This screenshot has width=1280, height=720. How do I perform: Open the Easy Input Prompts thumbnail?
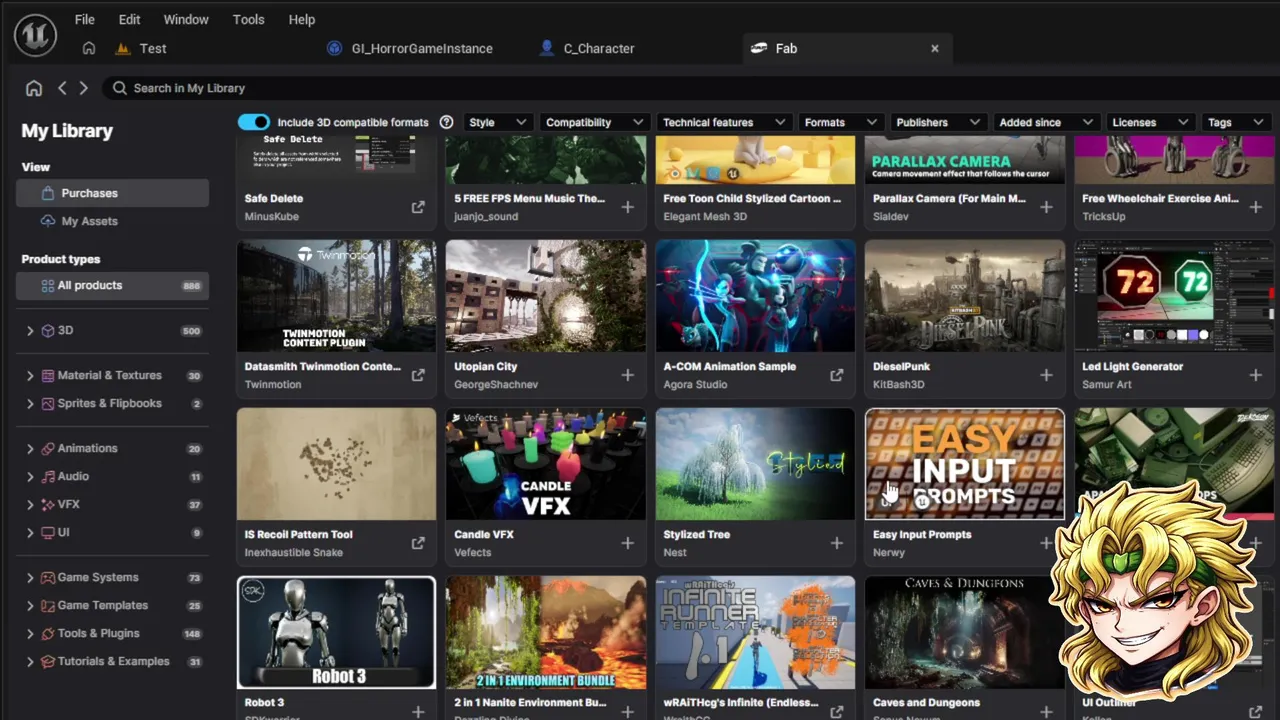click(965, 464)
